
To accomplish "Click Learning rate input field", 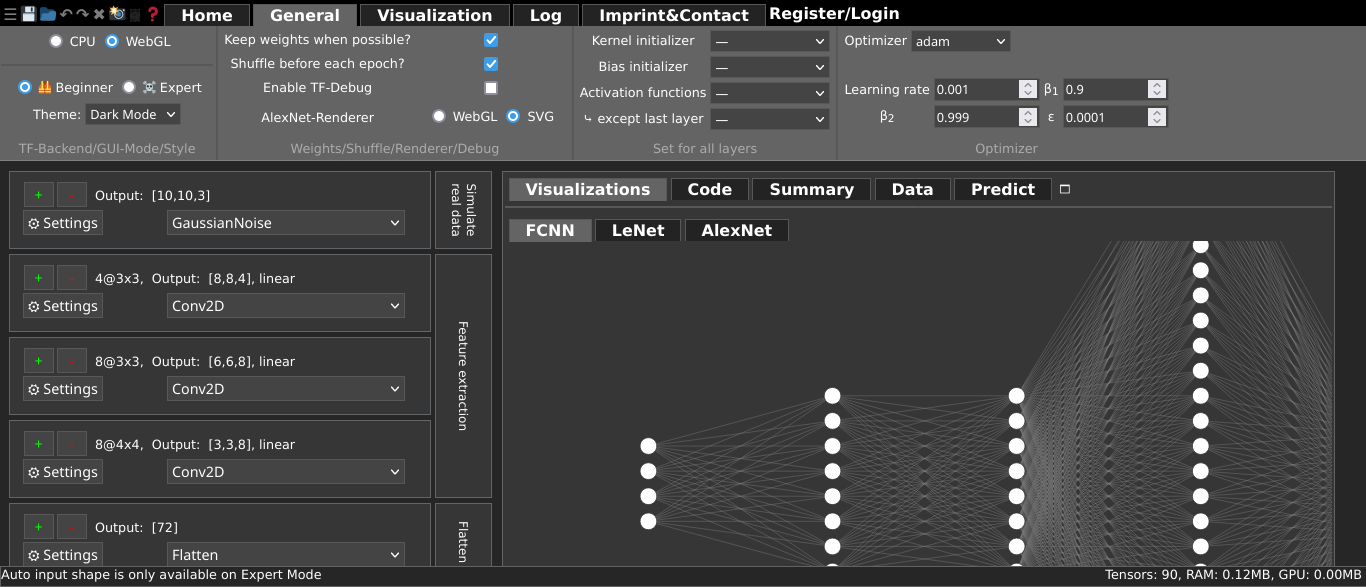I will [x=986, y=89].
